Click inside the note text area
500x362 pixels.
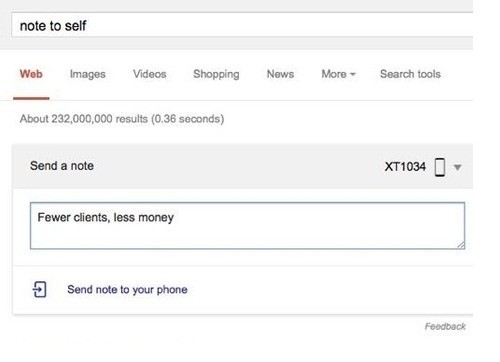(x=247, y=226)
